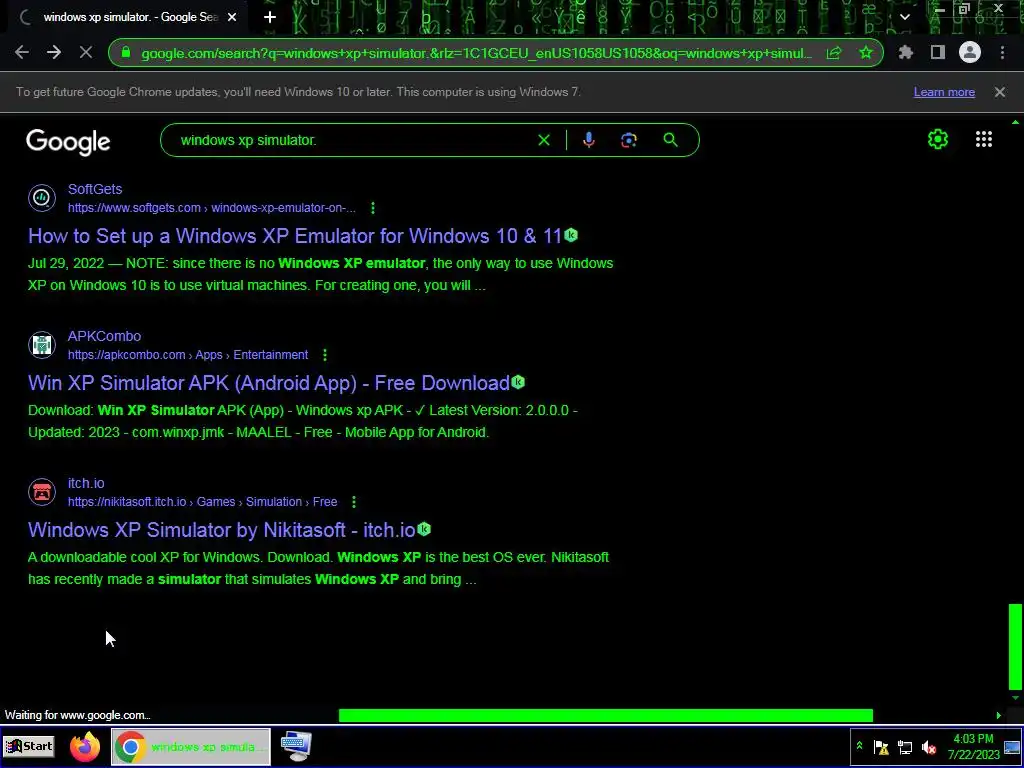
Task: Click the Show desktop tray icon
Action: click(x=1012, y=747)
